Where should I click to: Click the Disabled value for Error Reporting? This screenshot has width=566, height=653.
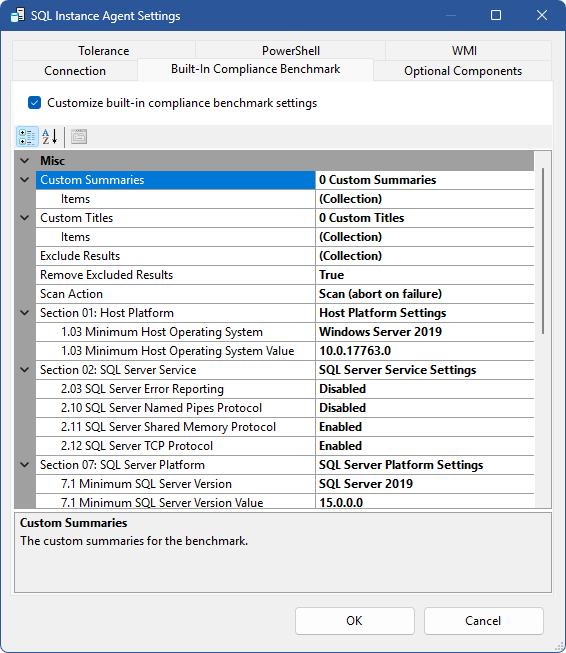tap(425, 389)
